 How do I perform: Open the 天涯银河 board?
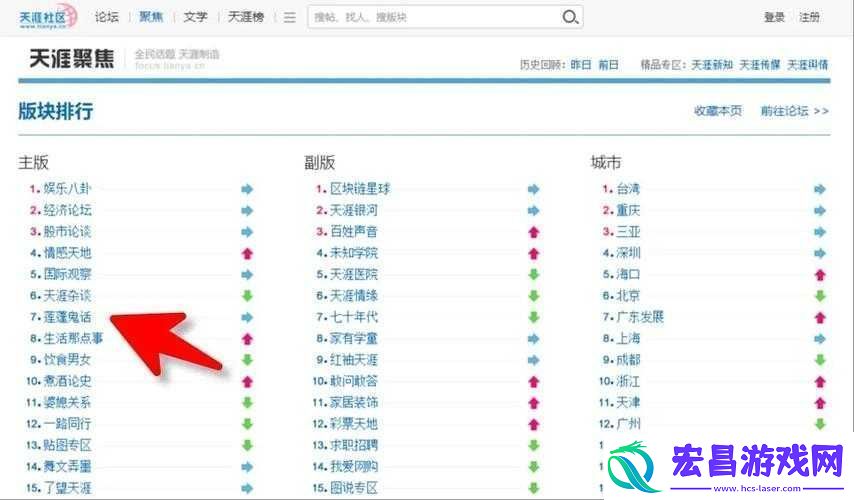(354, 210)
